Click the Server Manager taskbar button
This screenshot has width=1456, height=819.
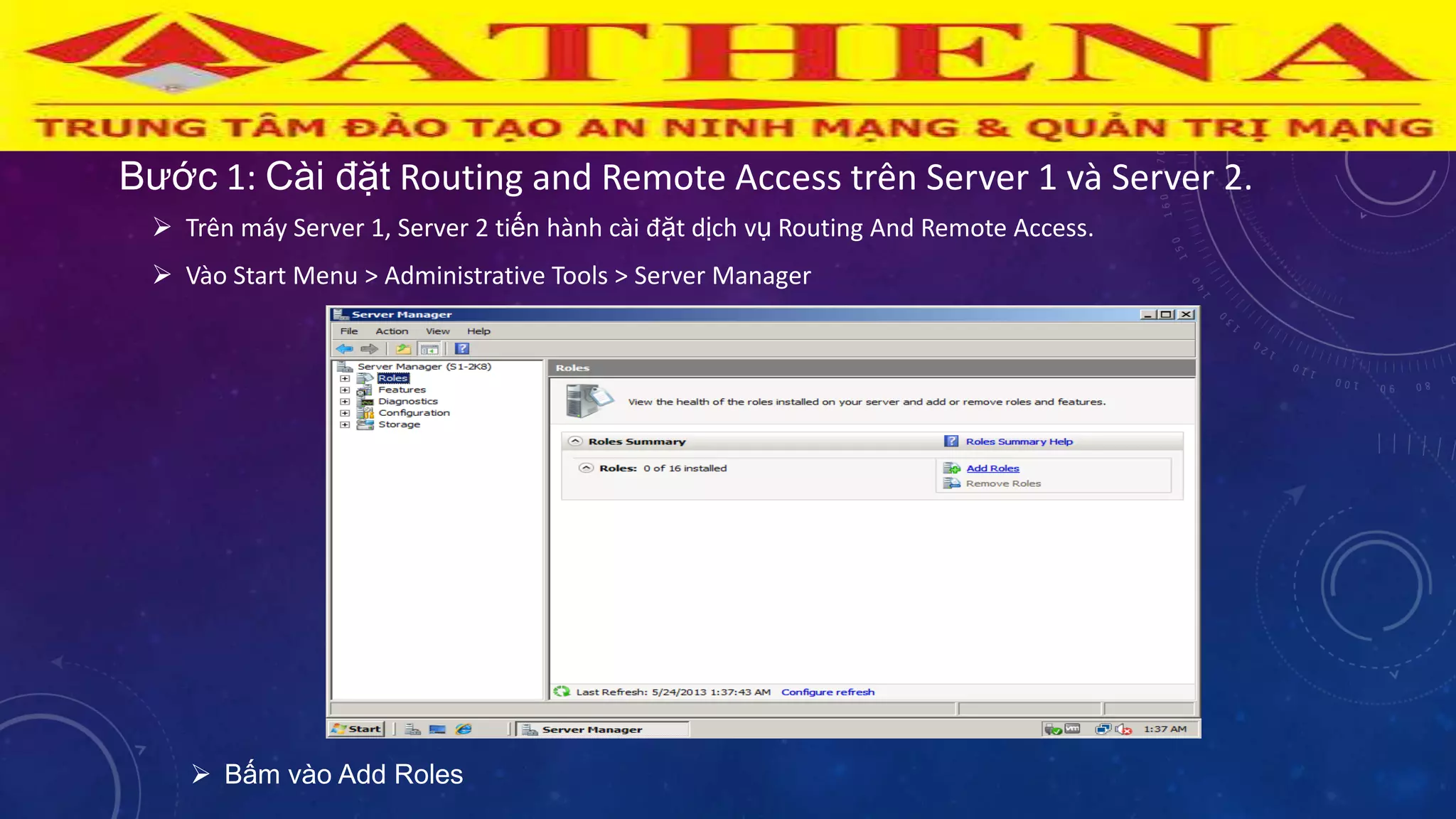pyautogui.click(x=603, y=729)
